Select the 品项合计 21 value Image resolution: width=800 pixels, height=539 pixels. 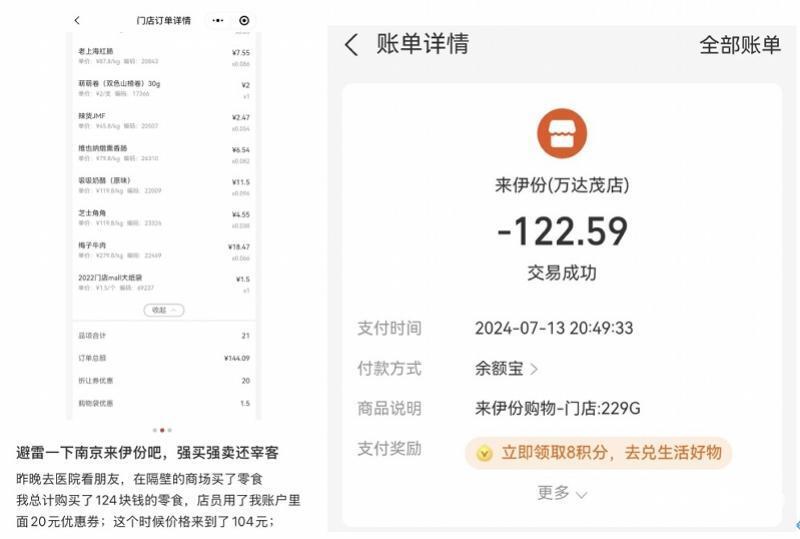[x=245, y=336]
